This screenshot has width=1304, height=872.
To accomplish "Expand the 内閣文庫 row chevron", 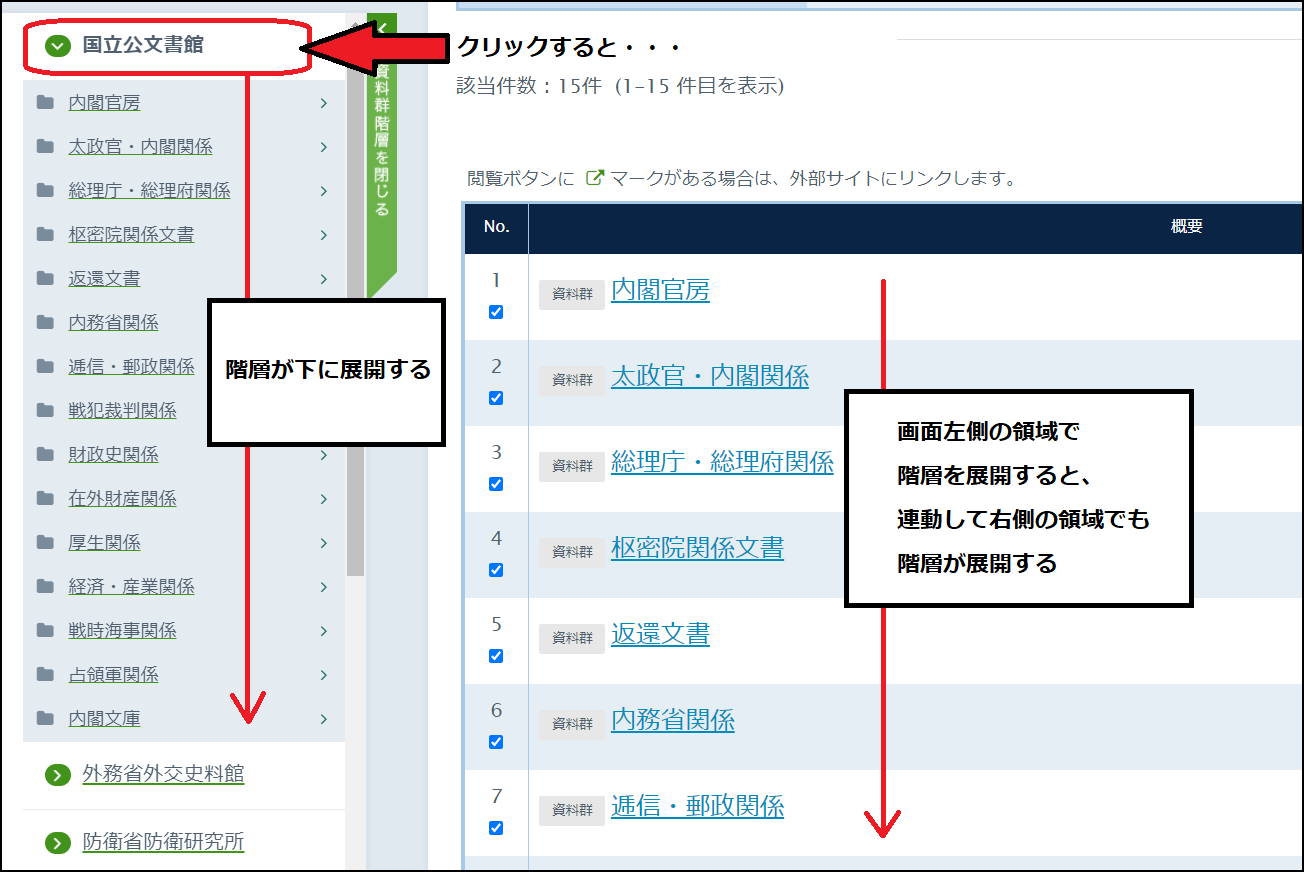I will 324,719.
